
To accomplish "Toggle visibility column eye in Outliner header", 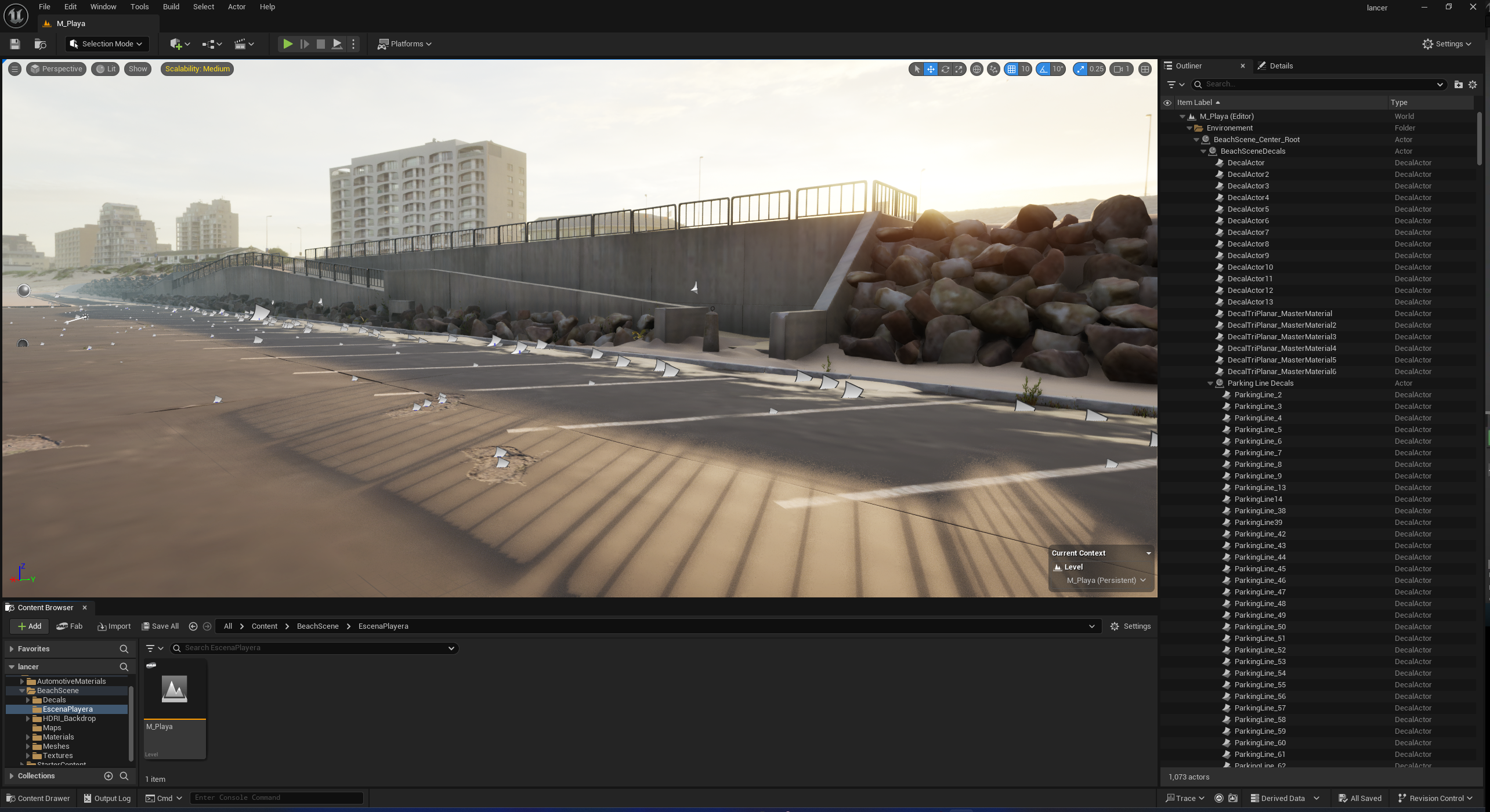I will (x=1167, y=103).
